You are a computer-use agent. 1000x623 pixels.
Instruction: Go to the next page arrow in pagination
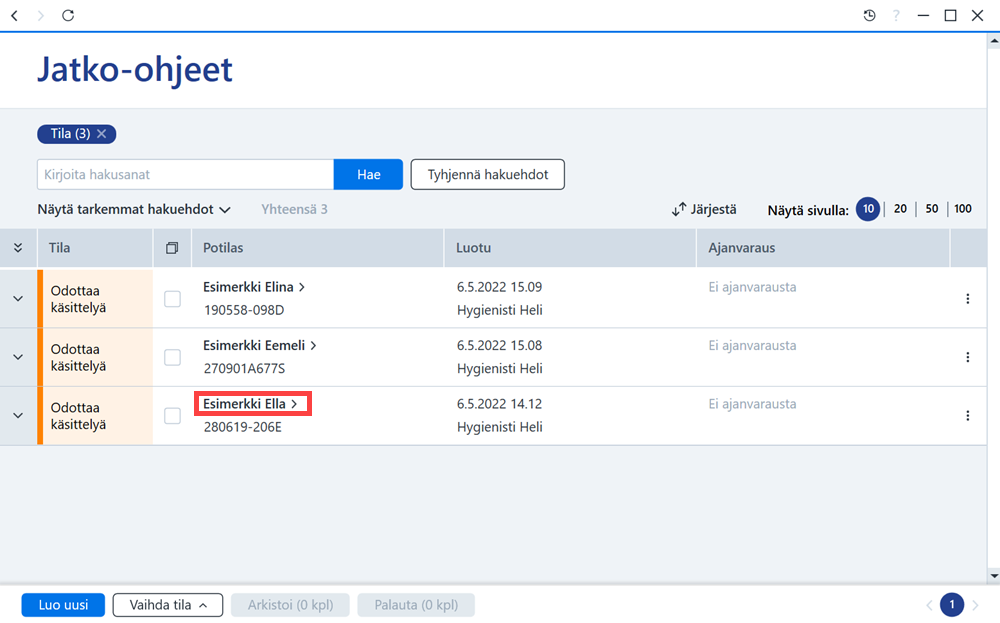coord(975,605)
